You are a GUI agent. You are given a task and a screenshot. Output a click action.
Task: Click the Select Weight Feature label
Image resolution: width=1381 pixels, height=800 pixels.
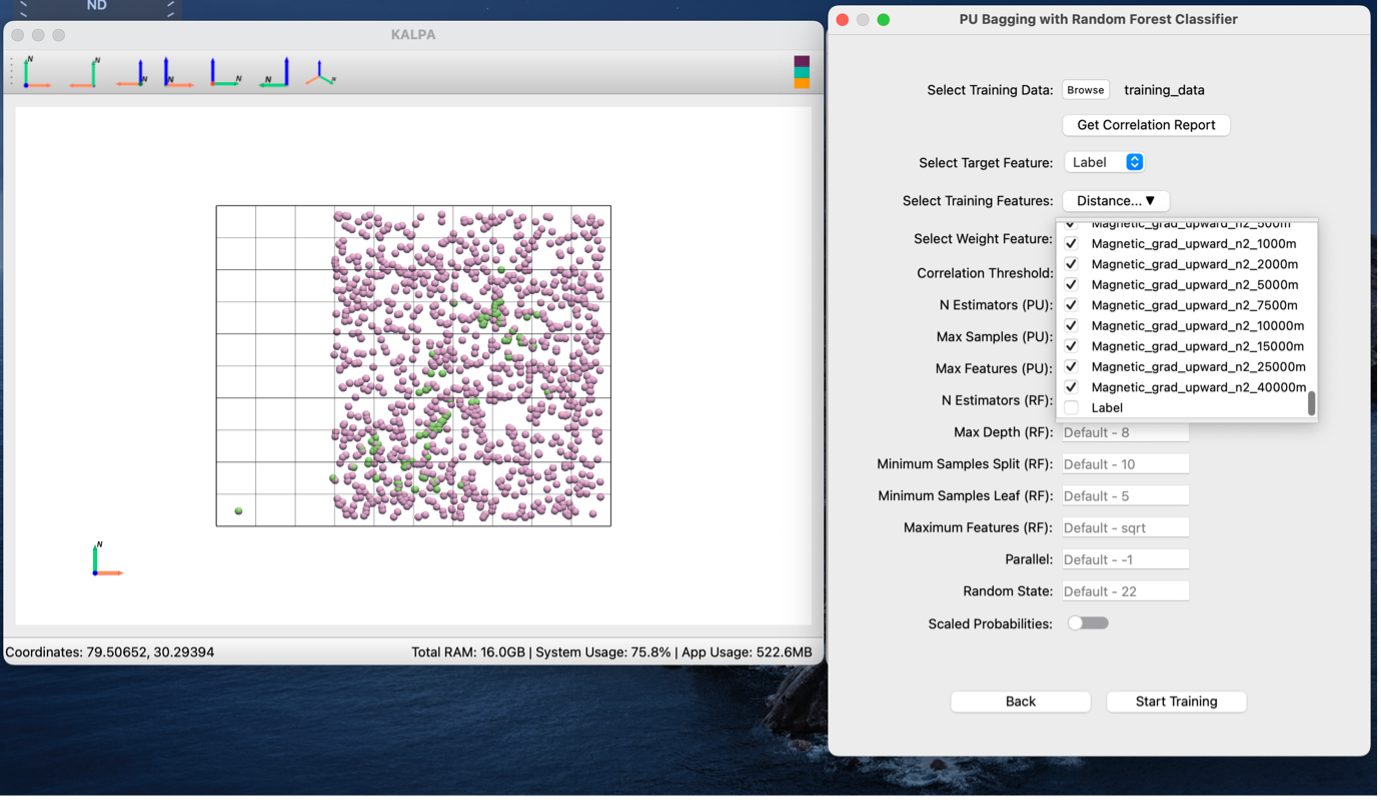pos(983,239)
